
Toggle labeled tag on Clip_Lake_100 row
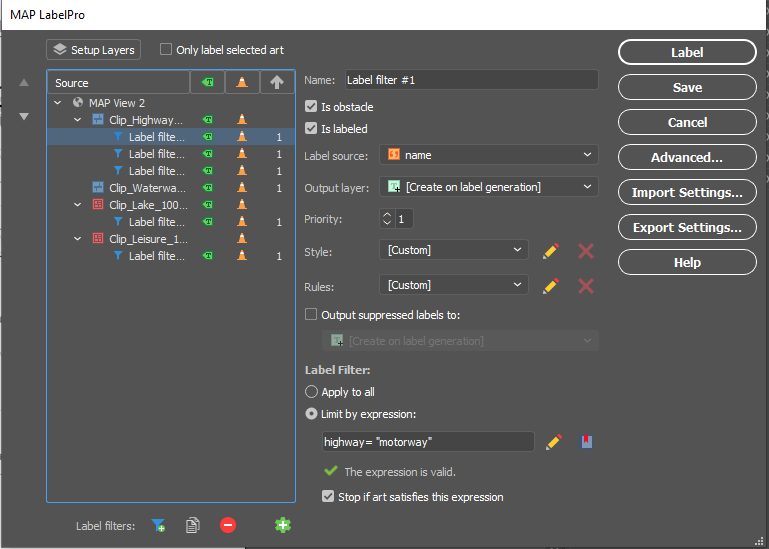[x=208, y=205]
